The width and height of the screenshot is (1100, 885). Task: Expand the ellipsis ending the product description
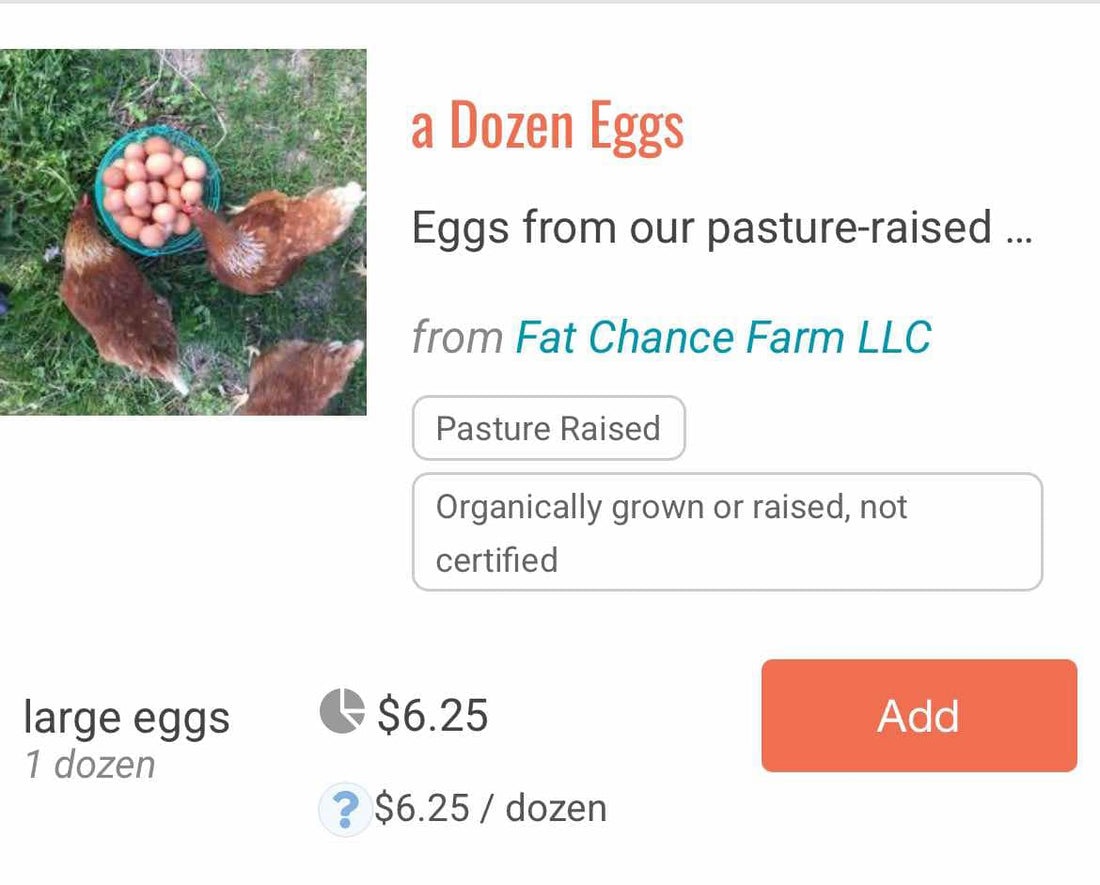point(1015,230)
